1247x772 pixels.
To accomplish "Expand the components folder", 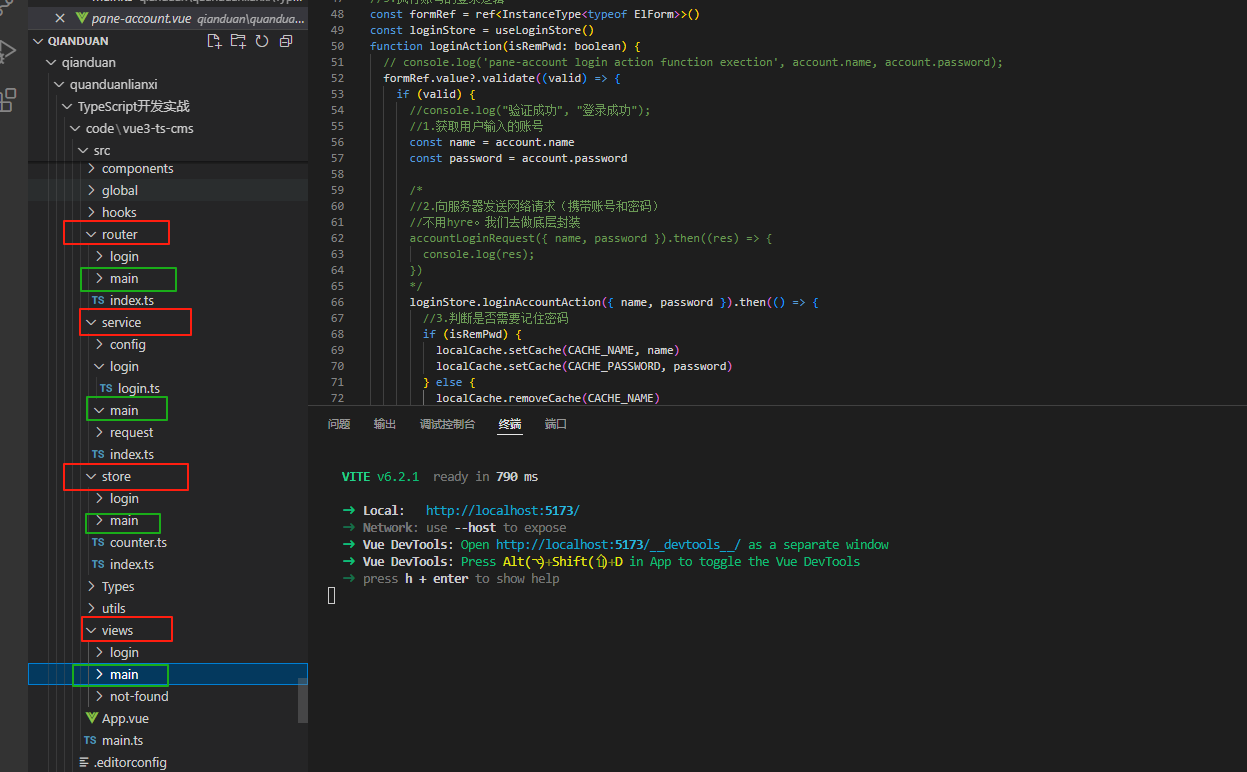I will (x=92, y=168).
